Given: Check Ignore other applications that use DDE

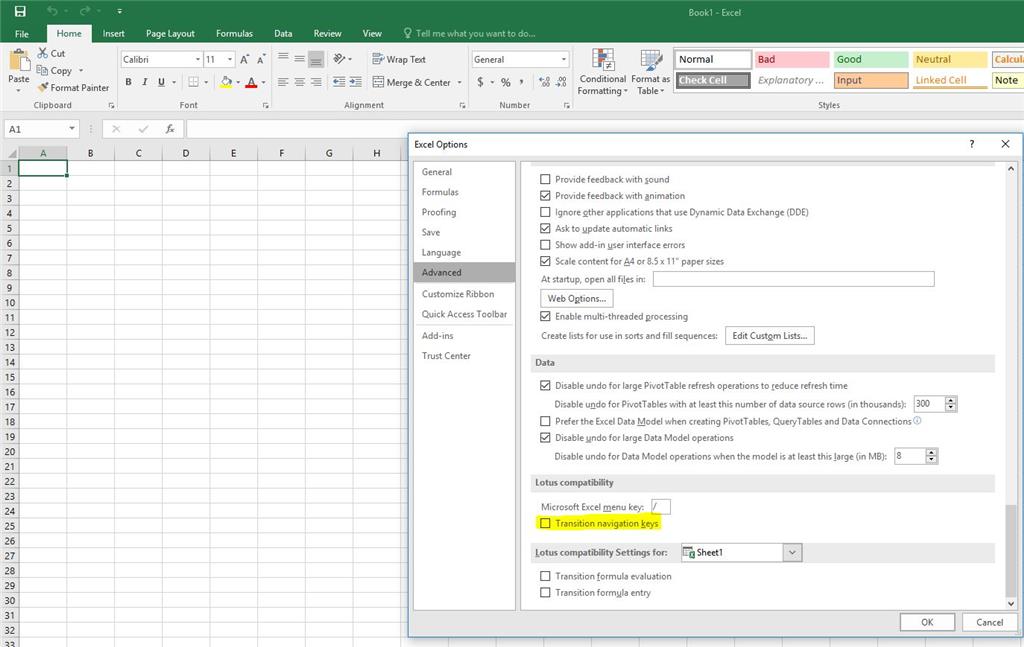Looking at the screenshot, I should pos(545,212).
